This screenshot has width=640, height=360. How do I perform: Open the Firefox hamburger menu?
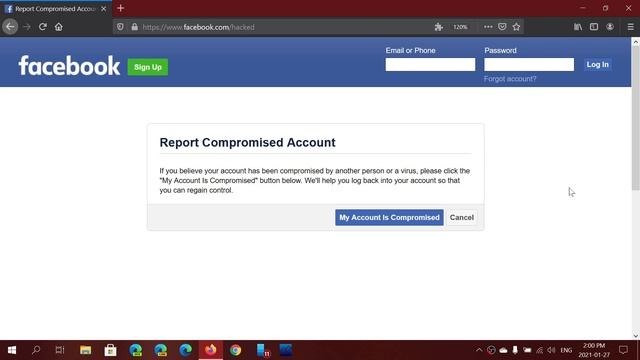(x=630, y=27)
